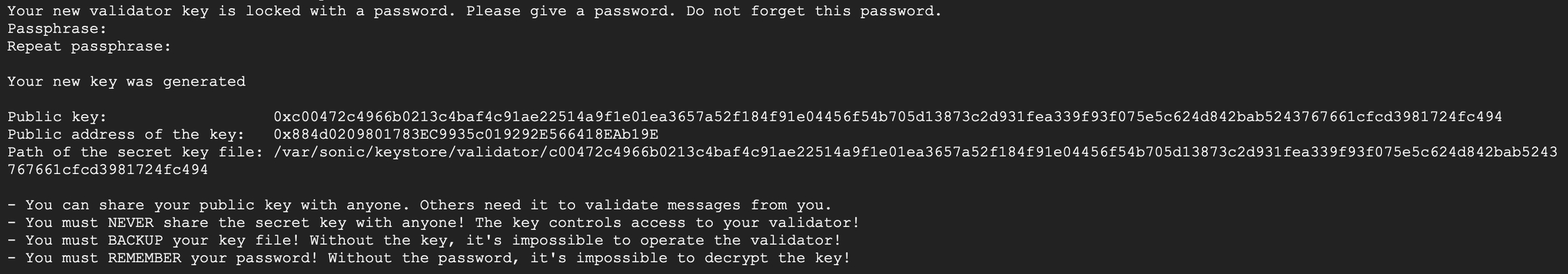Image resolution: width=1568 pixels, height=274 pixels.
Task: Click the public address 0x884d0209 value
Action: pyautogui.click(x=465, y=135)
